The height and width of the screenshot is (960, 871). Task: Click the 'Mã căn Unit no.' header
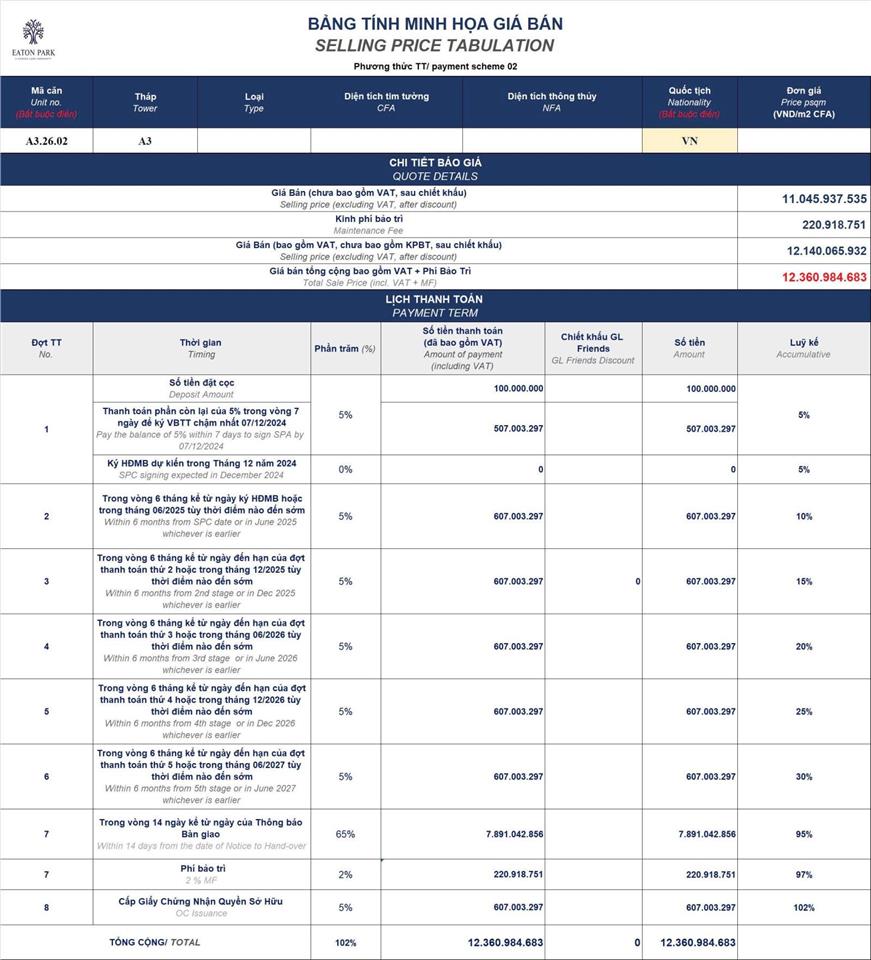tap(47, 102)
